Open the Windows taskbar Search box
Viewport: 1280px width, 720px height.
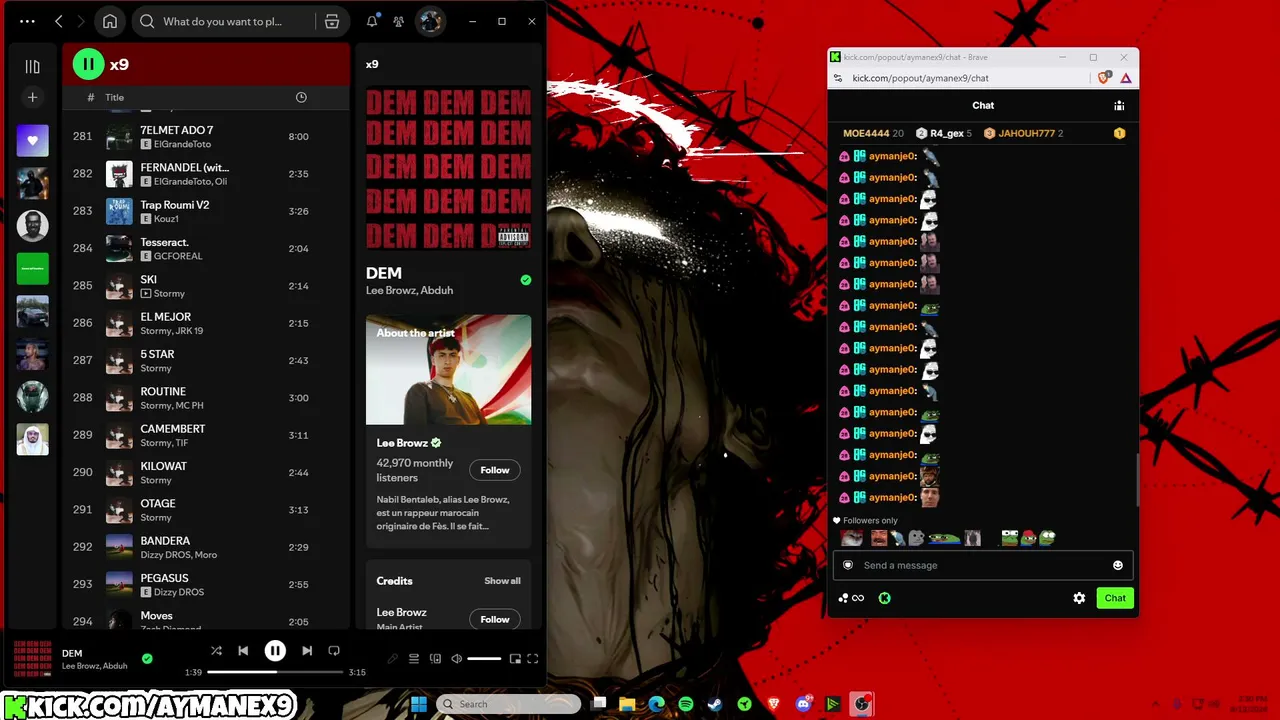[x=508, y=704]
